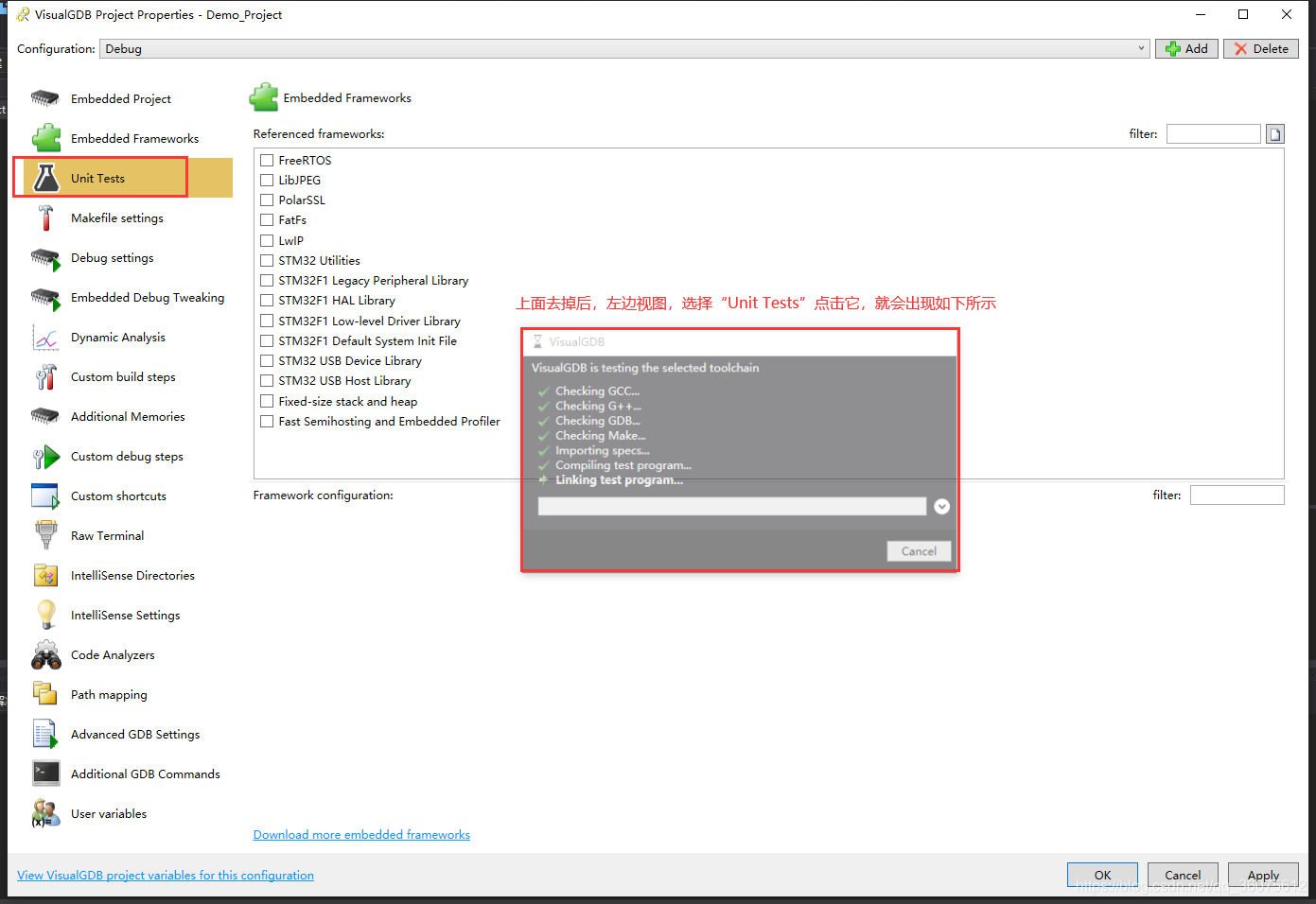This screenshot has width=1316, height=904.
Task: Cancel the toolchain testing popup
Action: click(919, 551)
